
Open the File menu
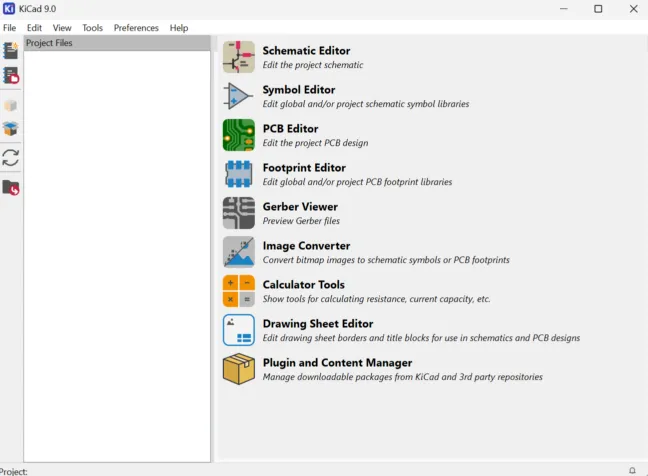coord(10,28)
